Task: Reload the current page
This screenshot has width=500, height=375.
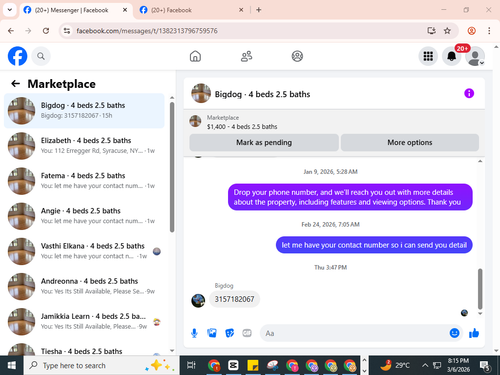Action: [x=46, y=31]
